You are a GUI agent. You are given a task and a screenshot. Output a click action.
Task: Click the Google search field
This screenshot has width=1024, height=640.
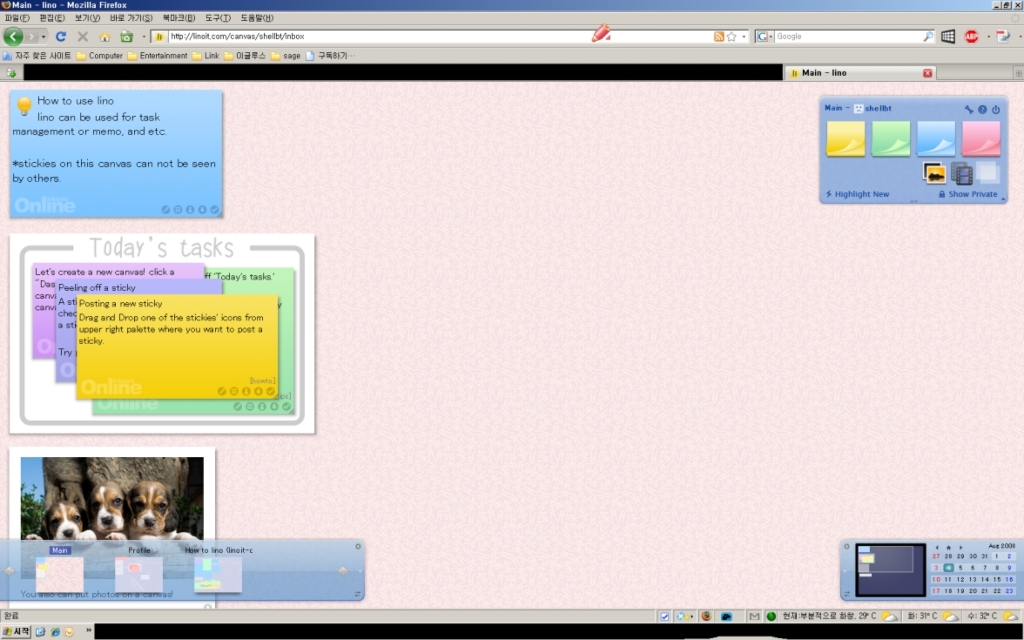(x=848, y=37)
